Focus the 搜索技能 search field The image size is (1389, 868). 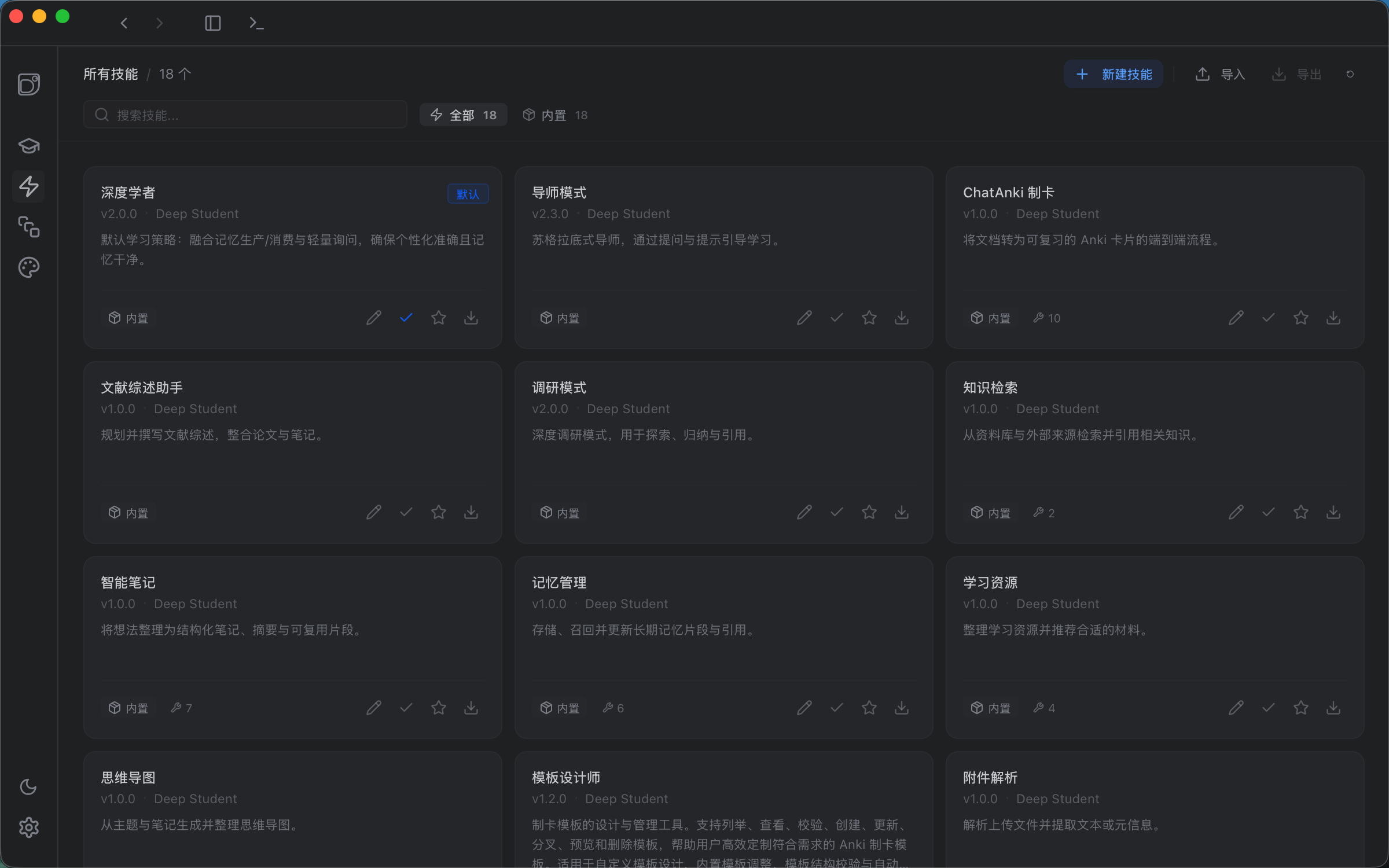(x=245, y=115)
